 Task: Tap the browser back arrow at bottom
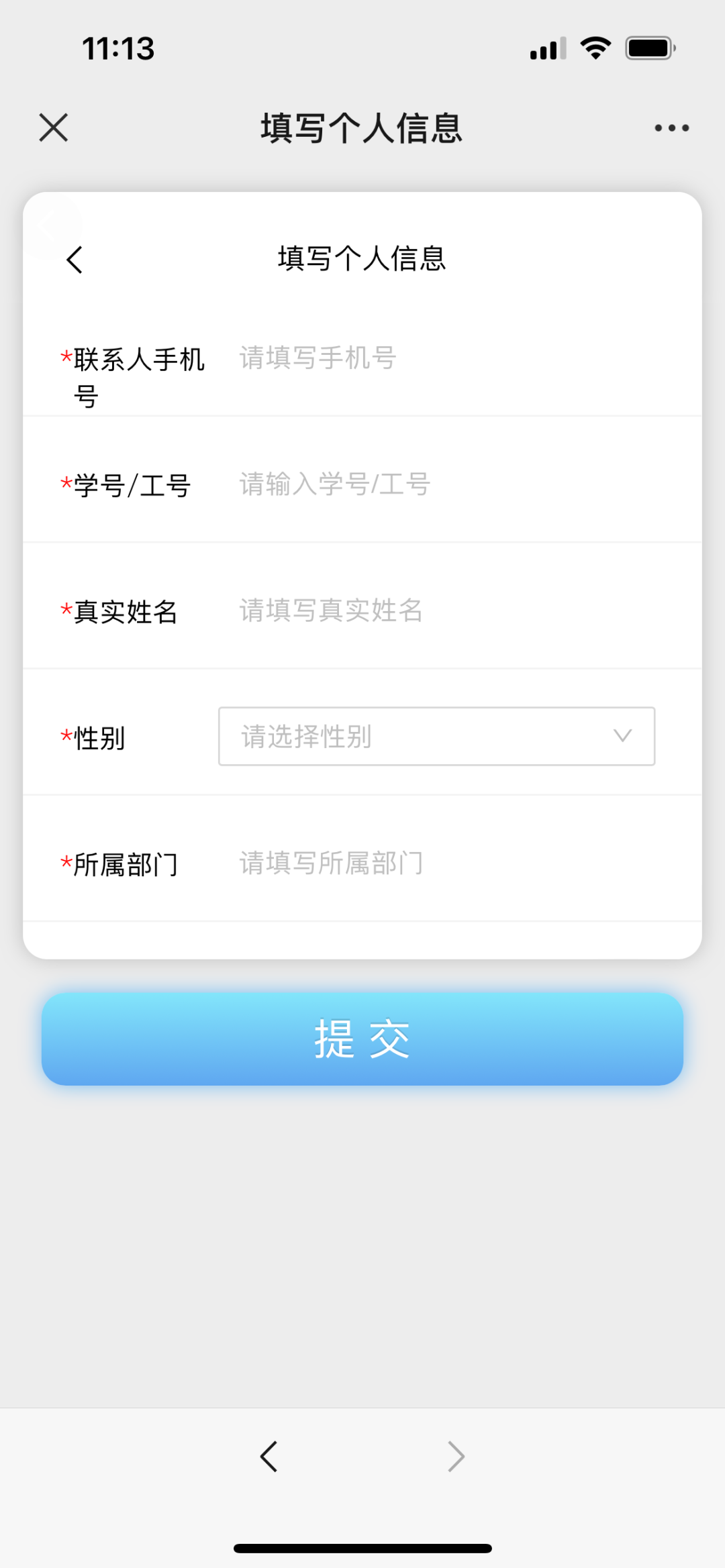click(269, 1457)
